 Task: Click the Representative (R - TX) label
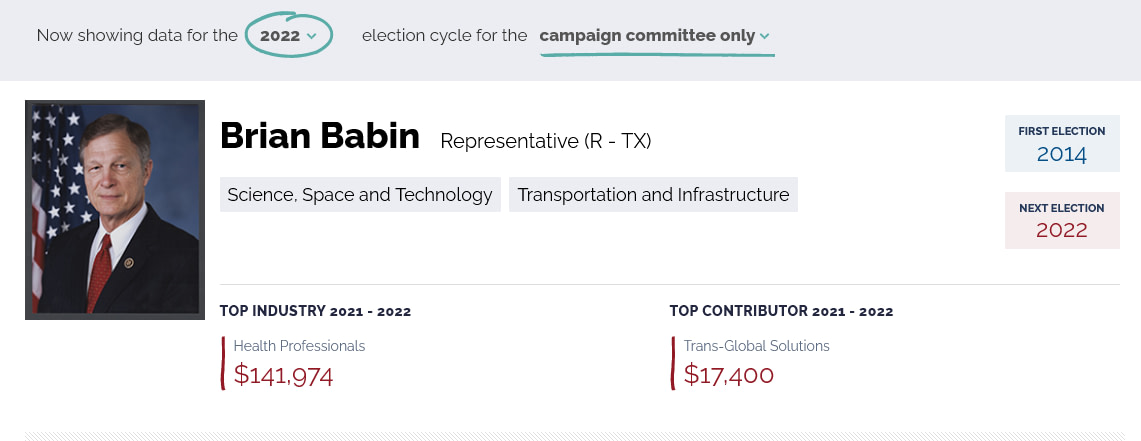point(546,140)
